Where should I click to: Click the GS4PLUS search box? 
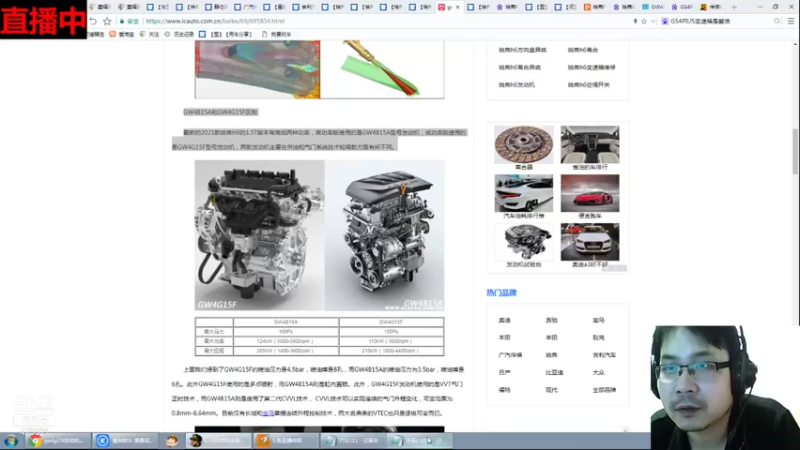[x=719, y=21]
